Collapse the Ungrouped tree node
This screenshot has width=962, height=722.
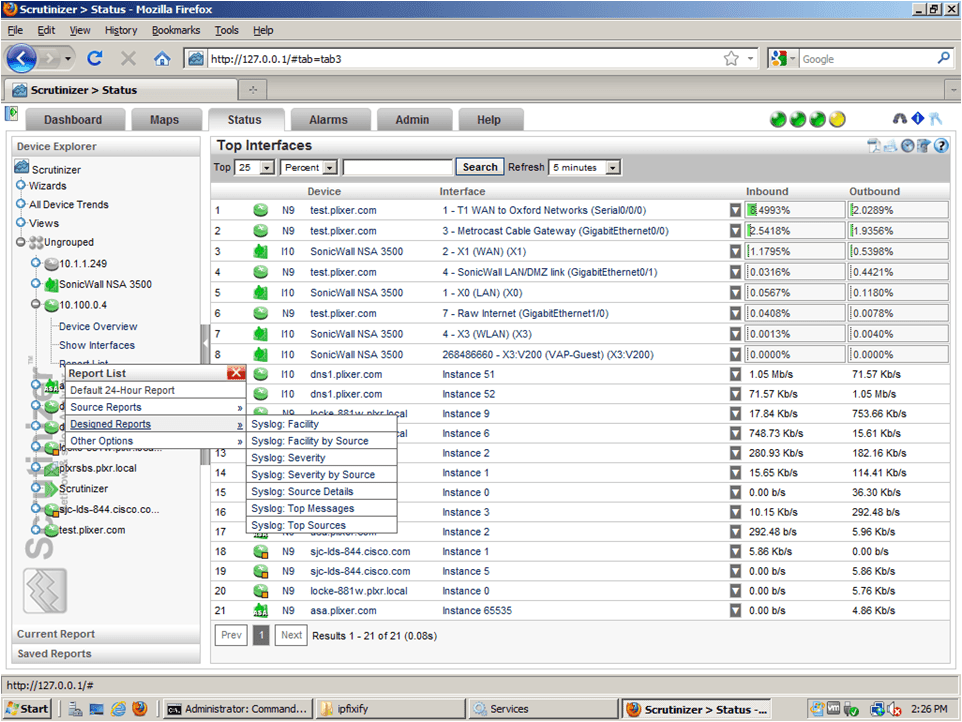(x=21, y=242)
